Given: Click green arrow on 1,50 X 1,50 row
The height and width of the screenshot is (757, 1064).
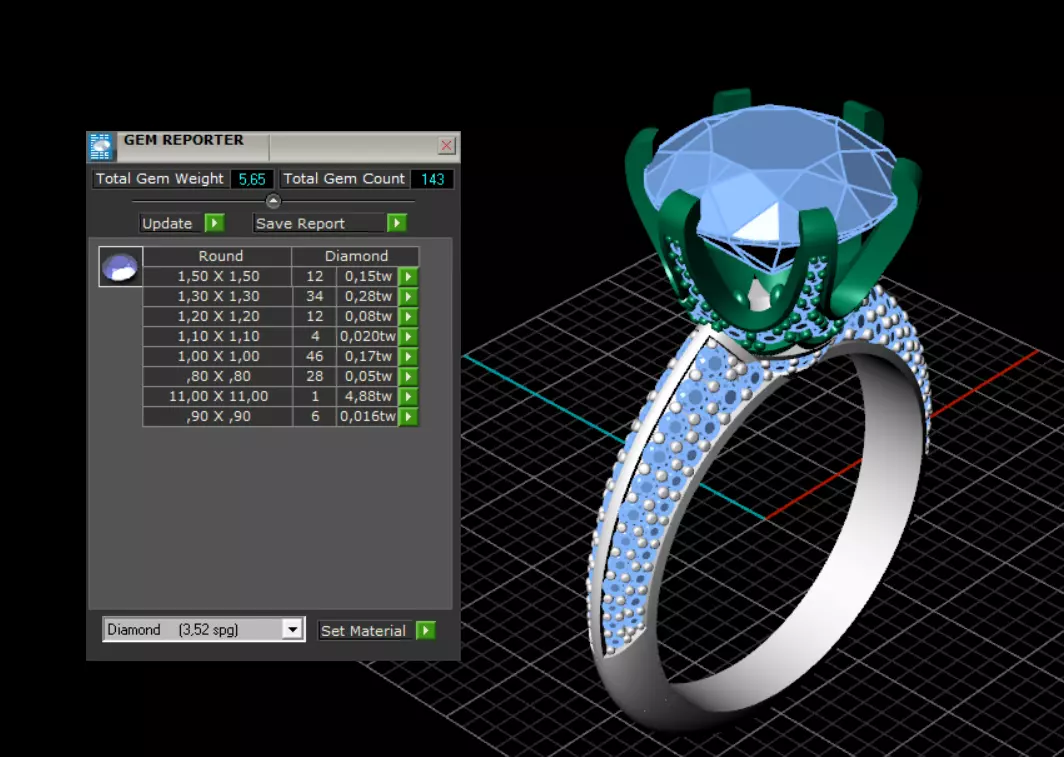Looking at the screenshot, I should click(408, 277).
